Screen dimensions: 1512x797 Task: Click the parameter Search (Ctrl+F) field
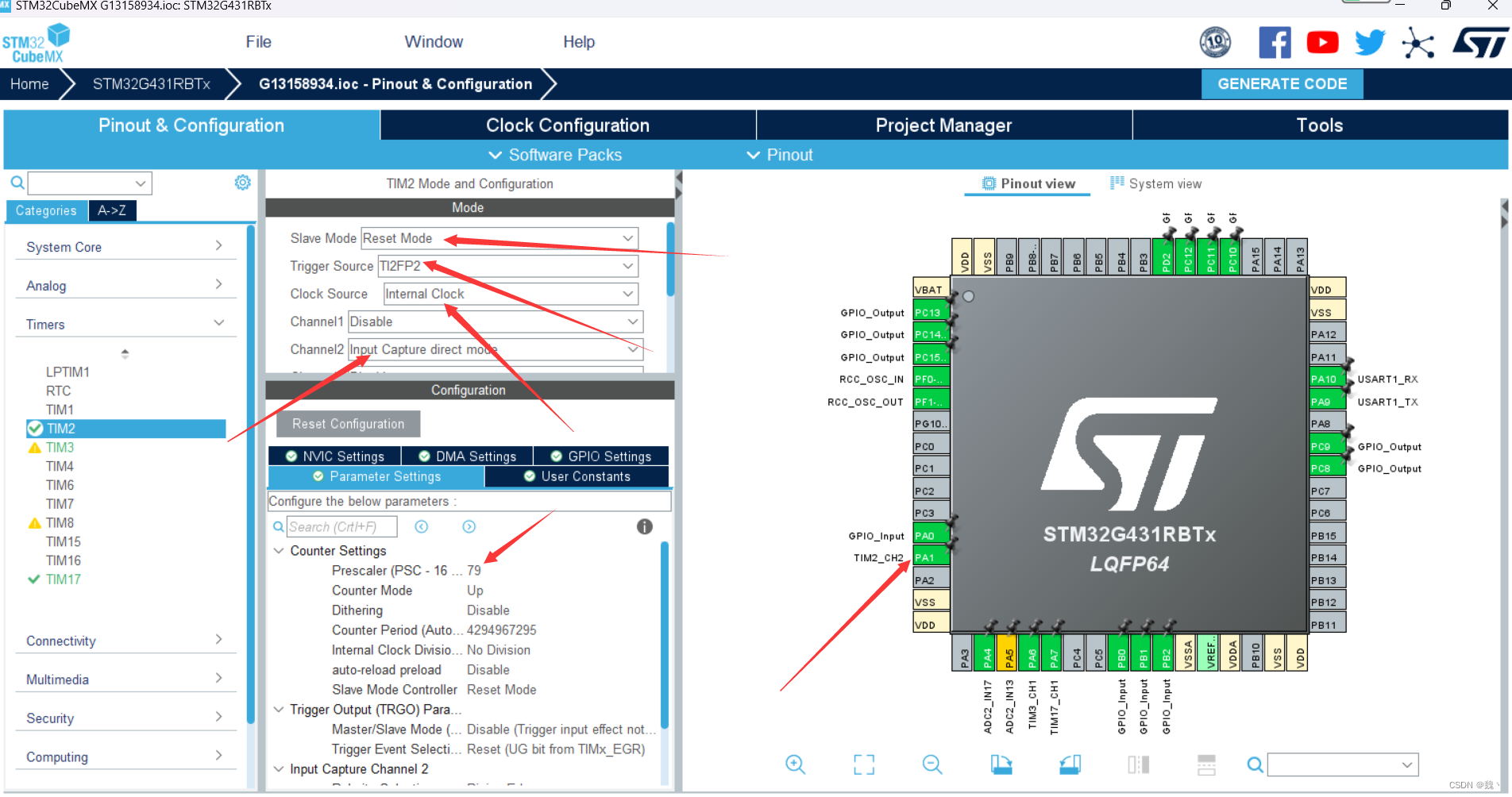[341, 526]
